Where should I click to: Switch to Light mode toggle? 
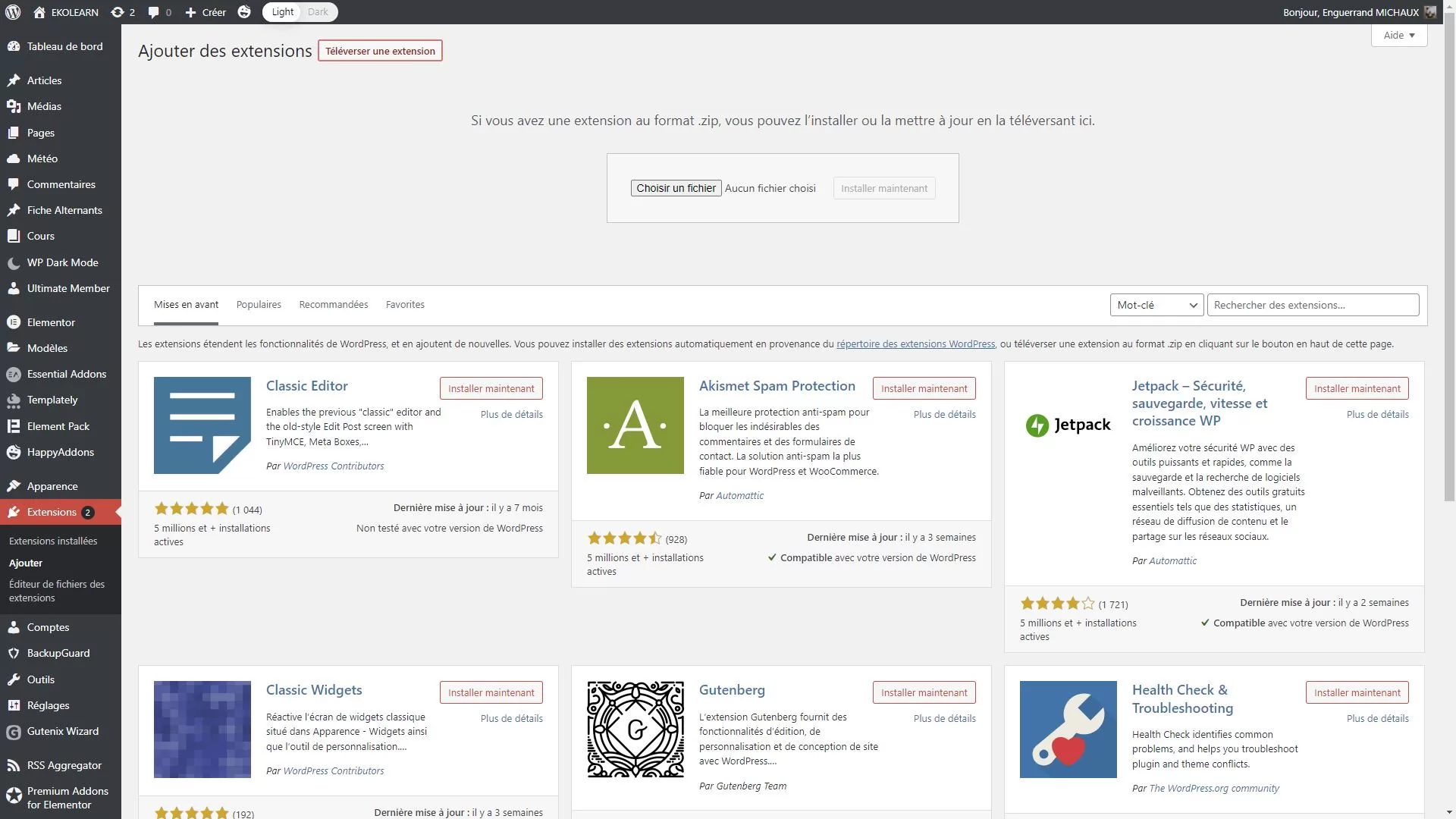coord(283,12)
